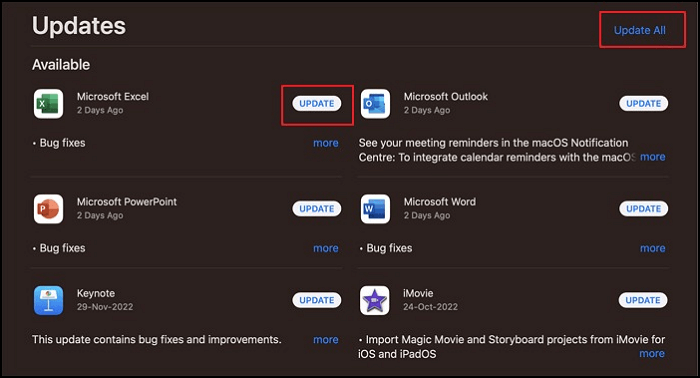Select the Microsoft PowerPoint title text
This screenshot has width=700, height=378.
127,202
